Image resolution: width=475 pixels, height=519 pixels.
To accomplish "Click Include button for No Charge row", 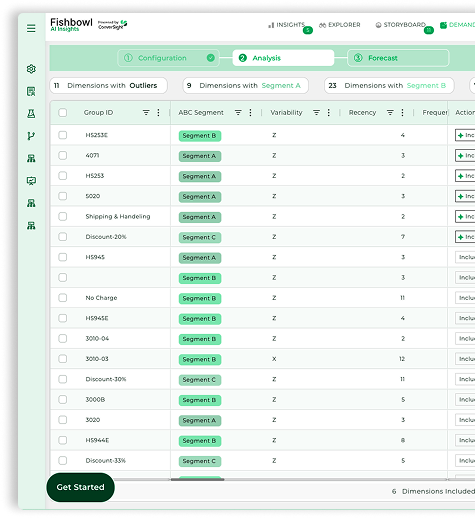I will point(465,298).
